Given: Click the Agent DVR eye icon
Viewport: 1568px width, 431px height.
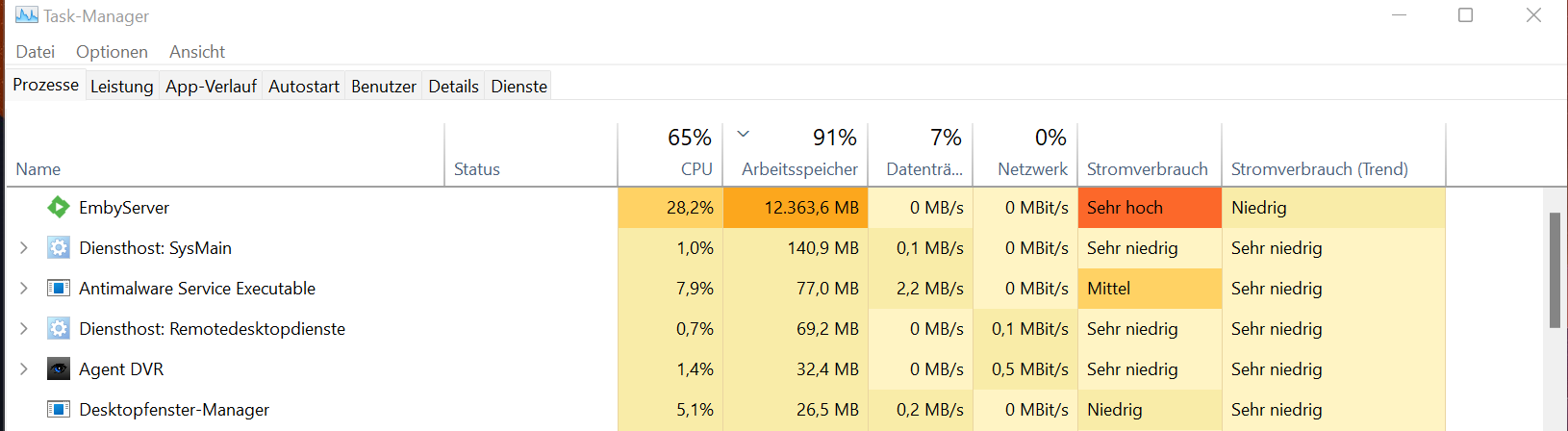Looking at the screenshot, I should [59, 369].
